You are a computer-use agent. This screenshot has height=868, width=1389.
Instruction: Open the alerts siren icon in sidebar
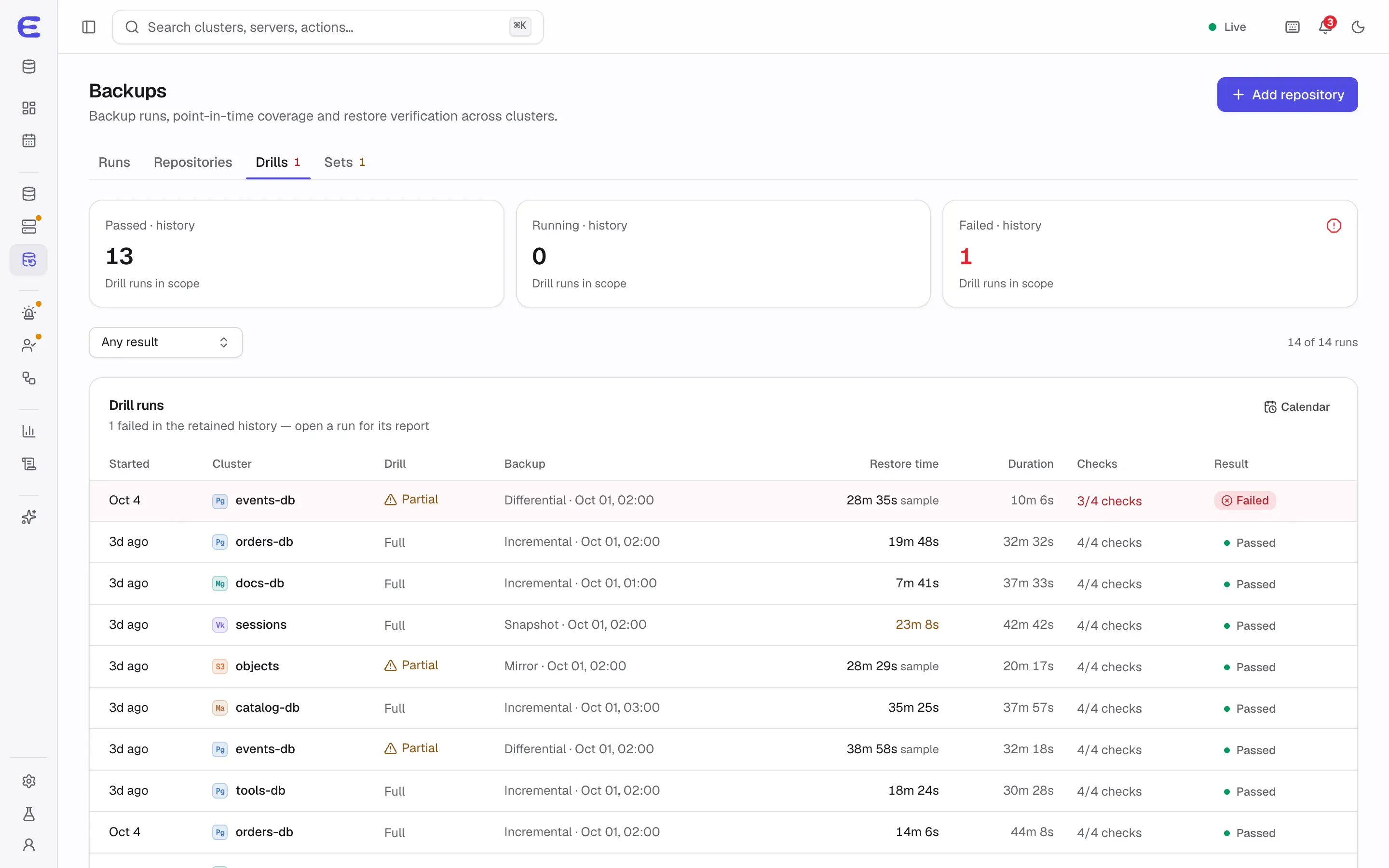coord(29,313)
